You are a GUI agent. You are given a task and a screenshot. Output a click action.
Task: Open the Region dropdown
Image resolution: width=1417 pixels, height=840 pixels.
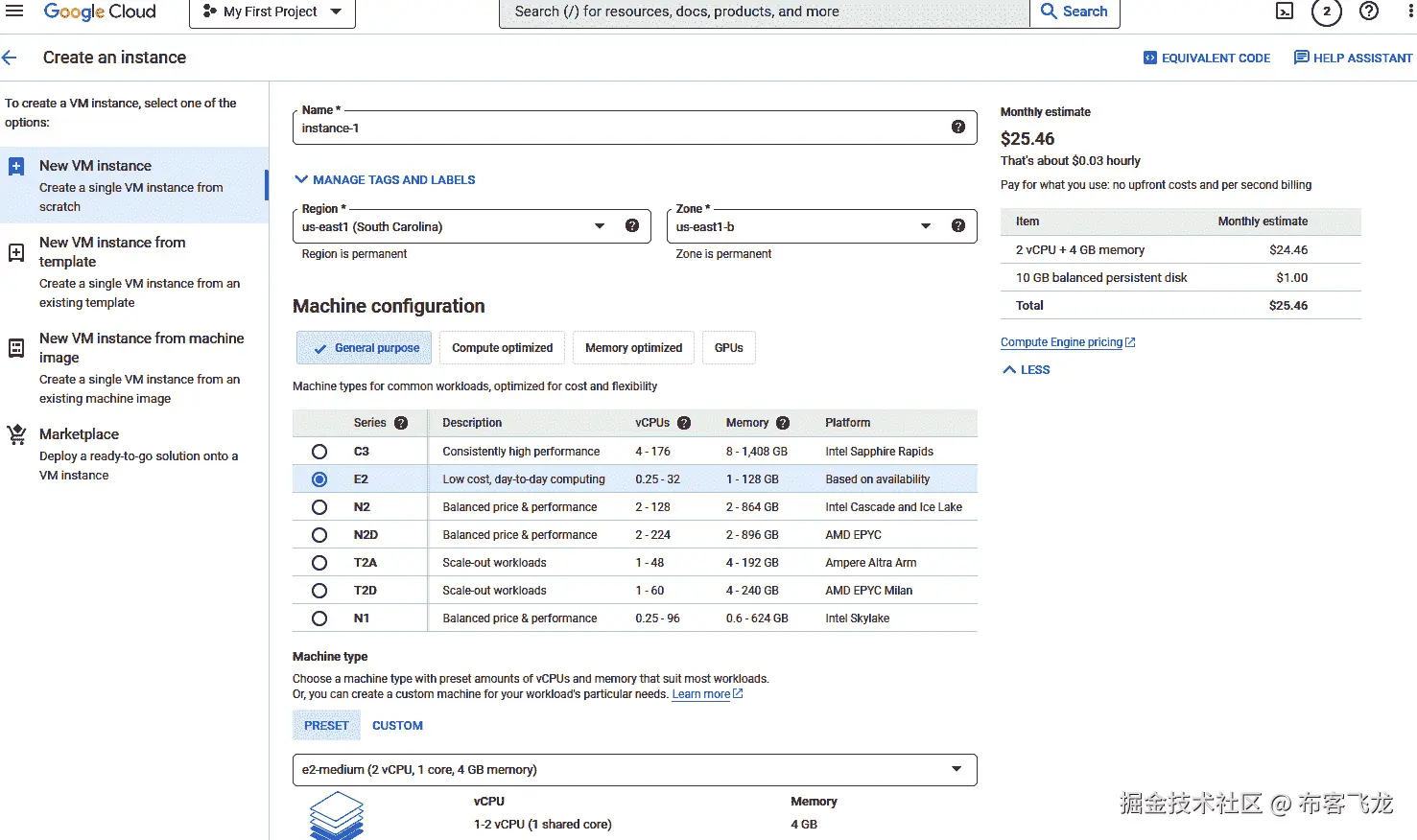coord(471,226)
